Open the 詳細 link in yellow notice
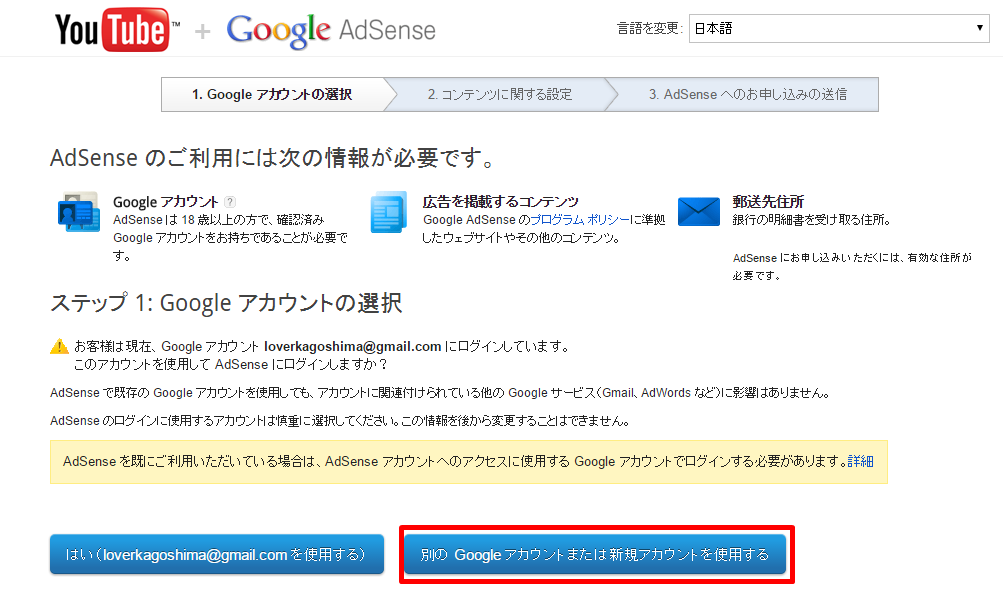This screenshot has width=1003, height=609. 860,461
